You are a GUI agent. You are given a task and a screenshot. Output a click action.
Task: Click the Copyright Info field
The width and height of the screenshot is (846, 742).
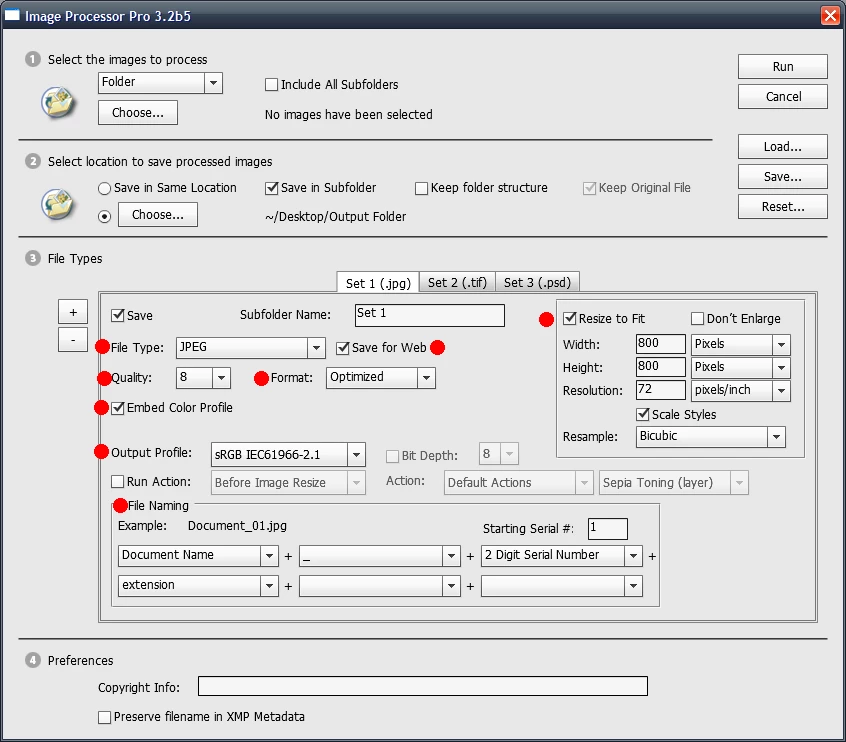[x=422, y=686]
